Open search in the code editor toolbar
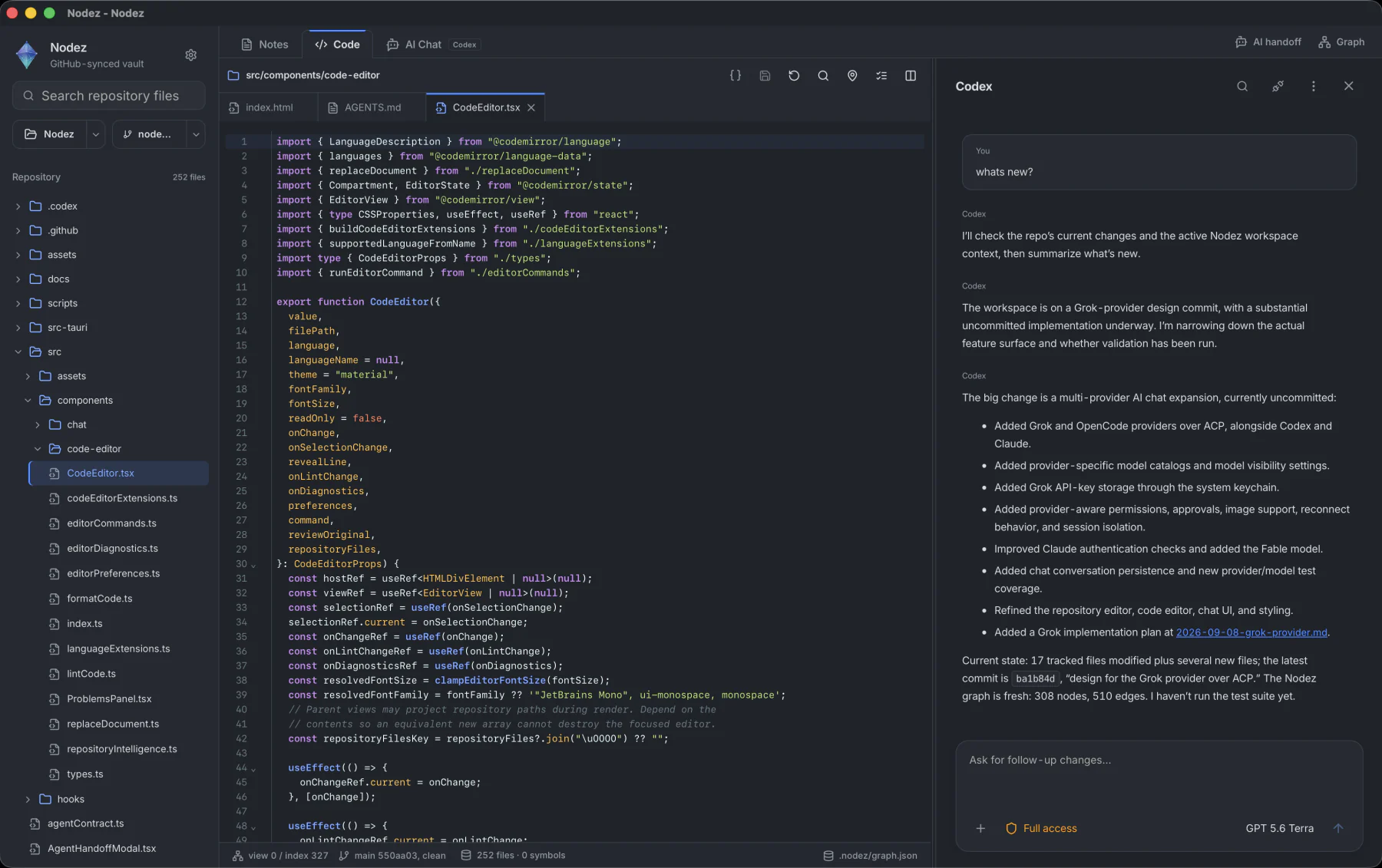The width and height of the screenshot is (1382, 868). coord(823,75)
